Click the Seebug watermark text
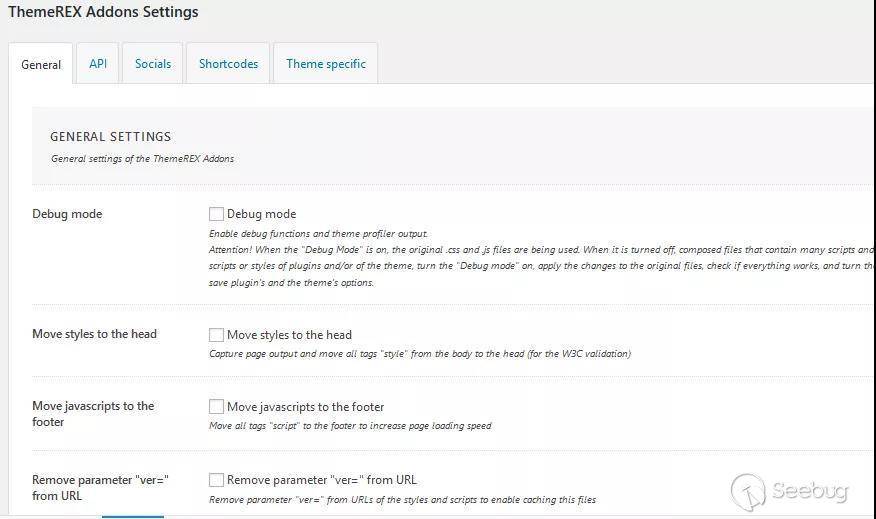This screenshot has height=519, width=876. pyautogui.click(x=809, y=492)
